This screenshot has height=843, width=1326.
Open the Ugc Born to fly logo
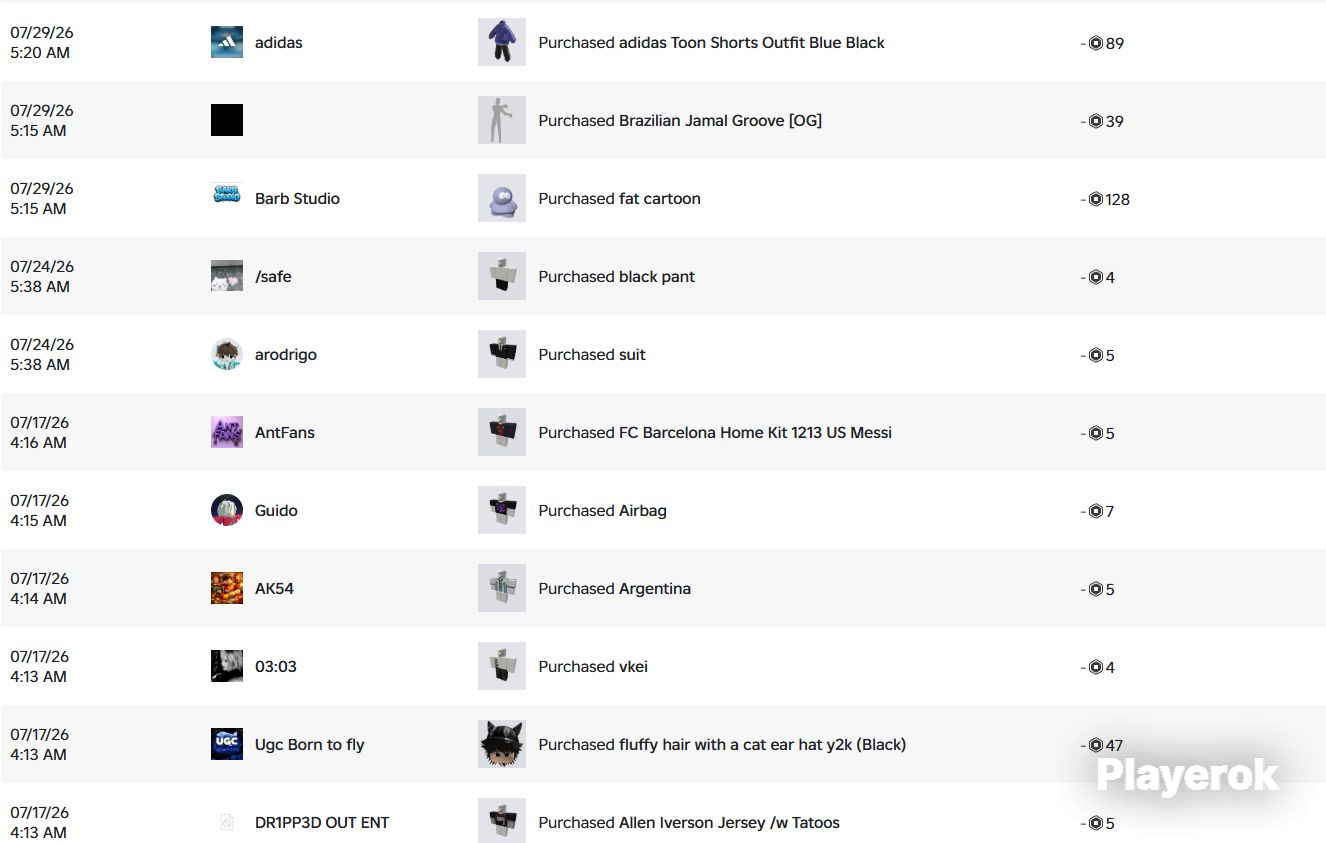pyautogui.click(x=227, y=744)
